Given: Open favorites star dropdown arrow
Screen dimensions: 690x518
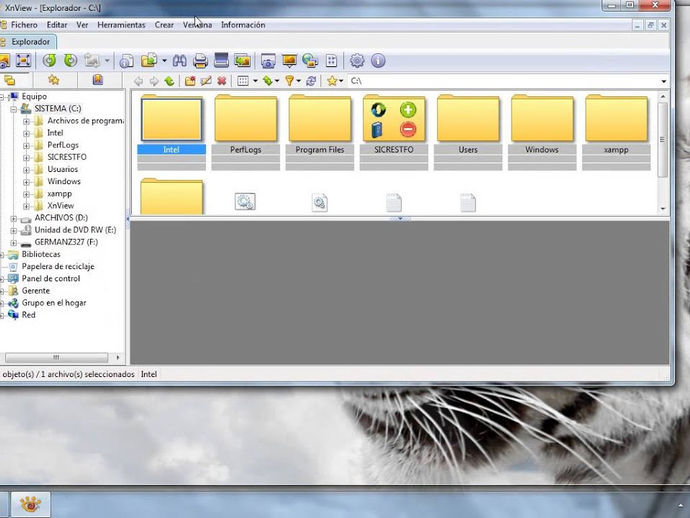Looking at the screenshot, I should click(341, 81).
